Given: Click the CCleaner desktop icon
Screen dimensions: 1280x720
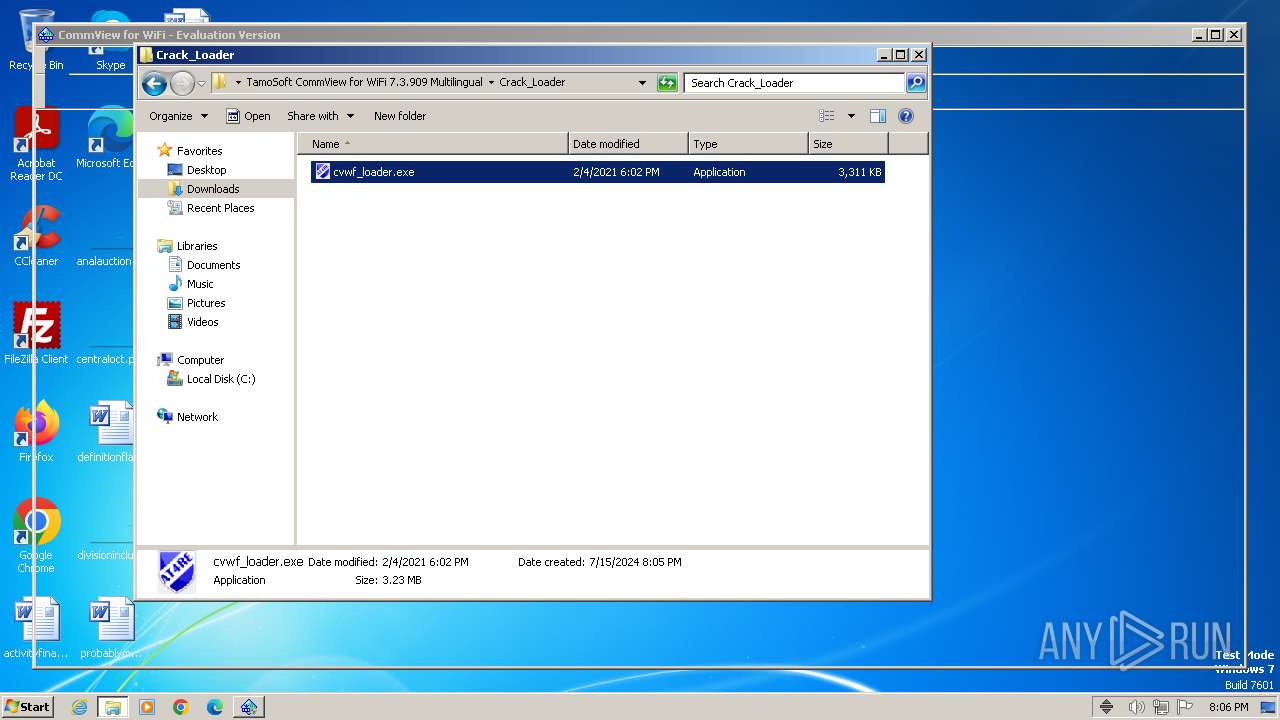Looking at the screenshot, I should tap(36, 236).
